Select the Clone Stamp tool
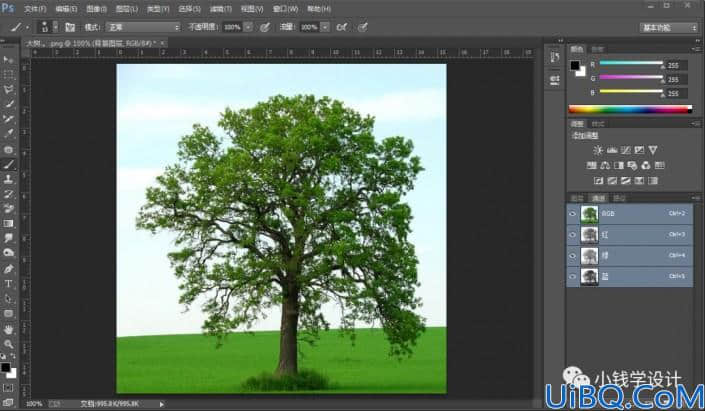 [x=8, y=179]
